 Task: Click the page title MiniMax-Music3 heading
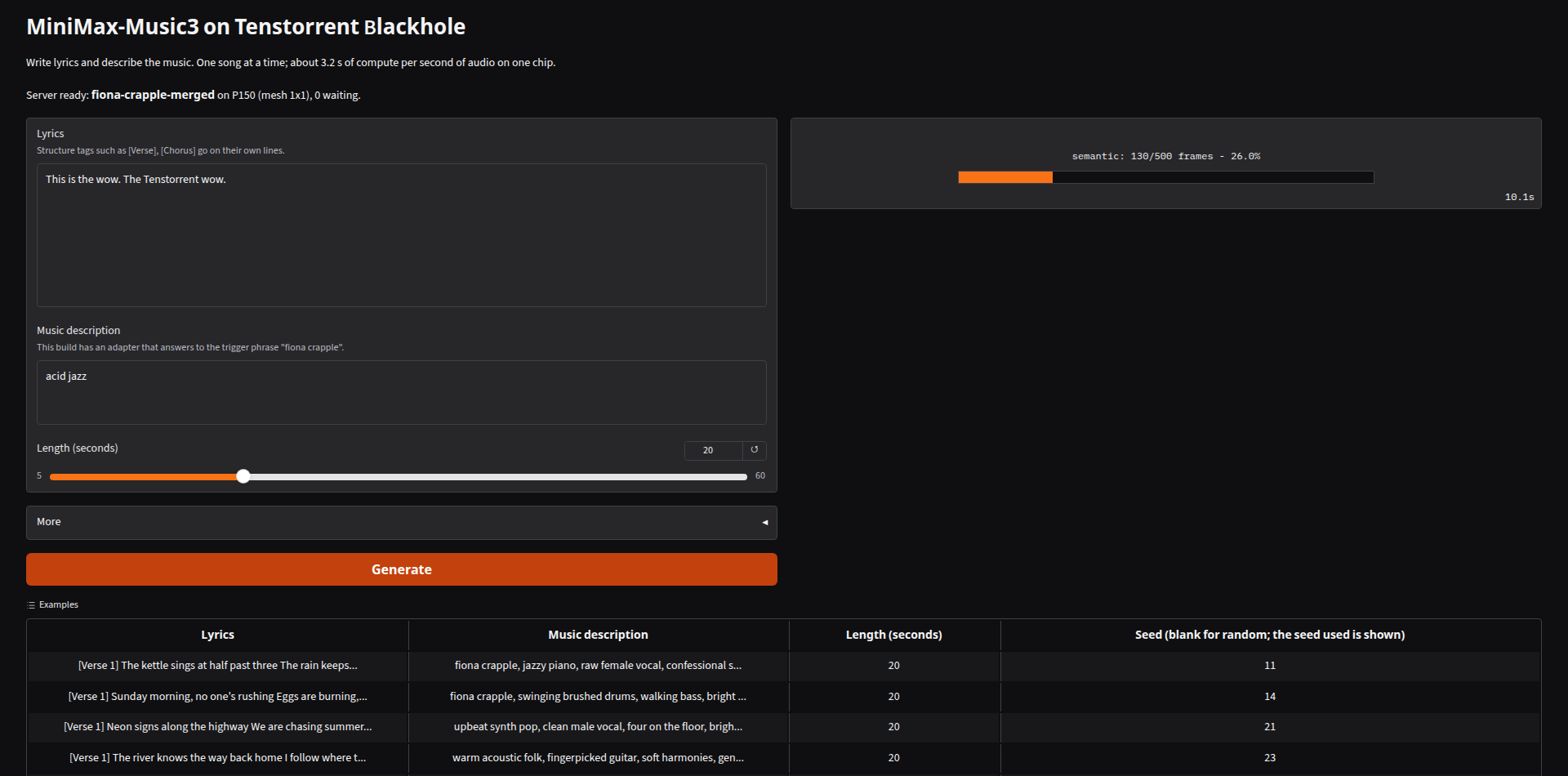[246, 26]
